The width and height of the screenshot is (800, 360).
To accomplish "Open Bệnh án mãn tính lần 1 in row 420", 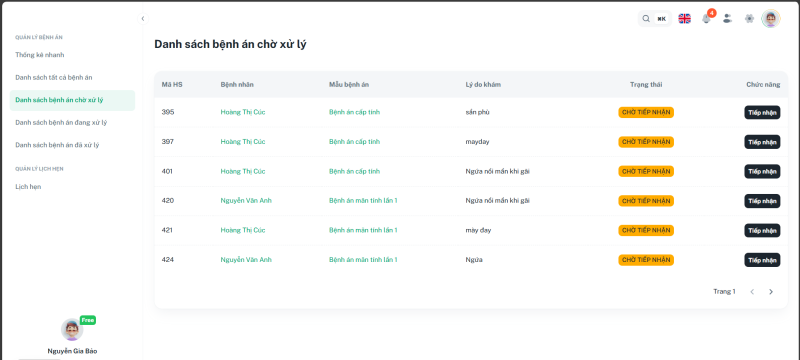I will click(x=363, y=200).
